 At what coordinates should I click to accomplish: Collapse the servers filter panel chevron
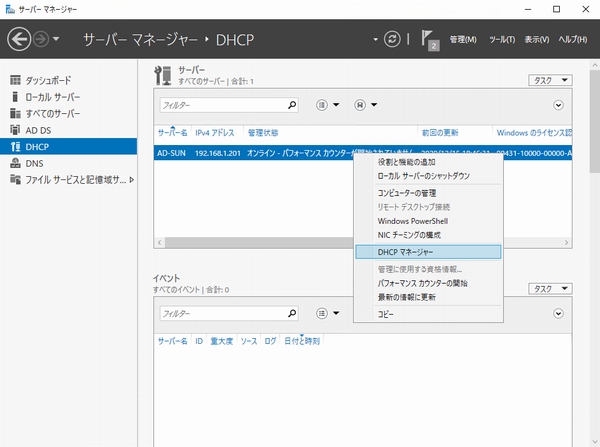point(558,105)
